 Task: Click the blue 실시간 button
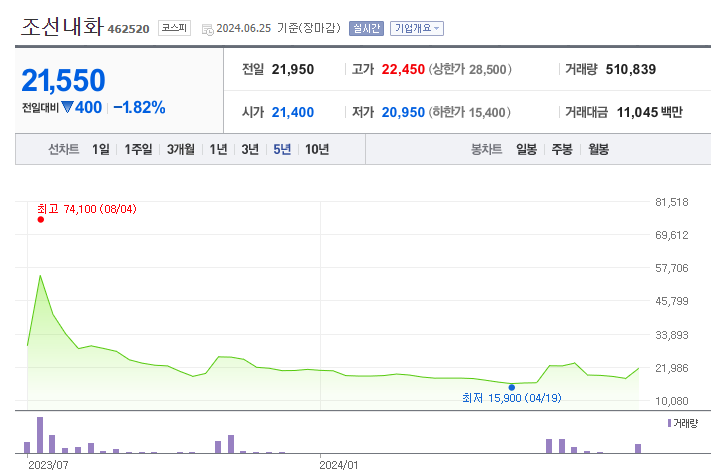[x=366, y=29]
